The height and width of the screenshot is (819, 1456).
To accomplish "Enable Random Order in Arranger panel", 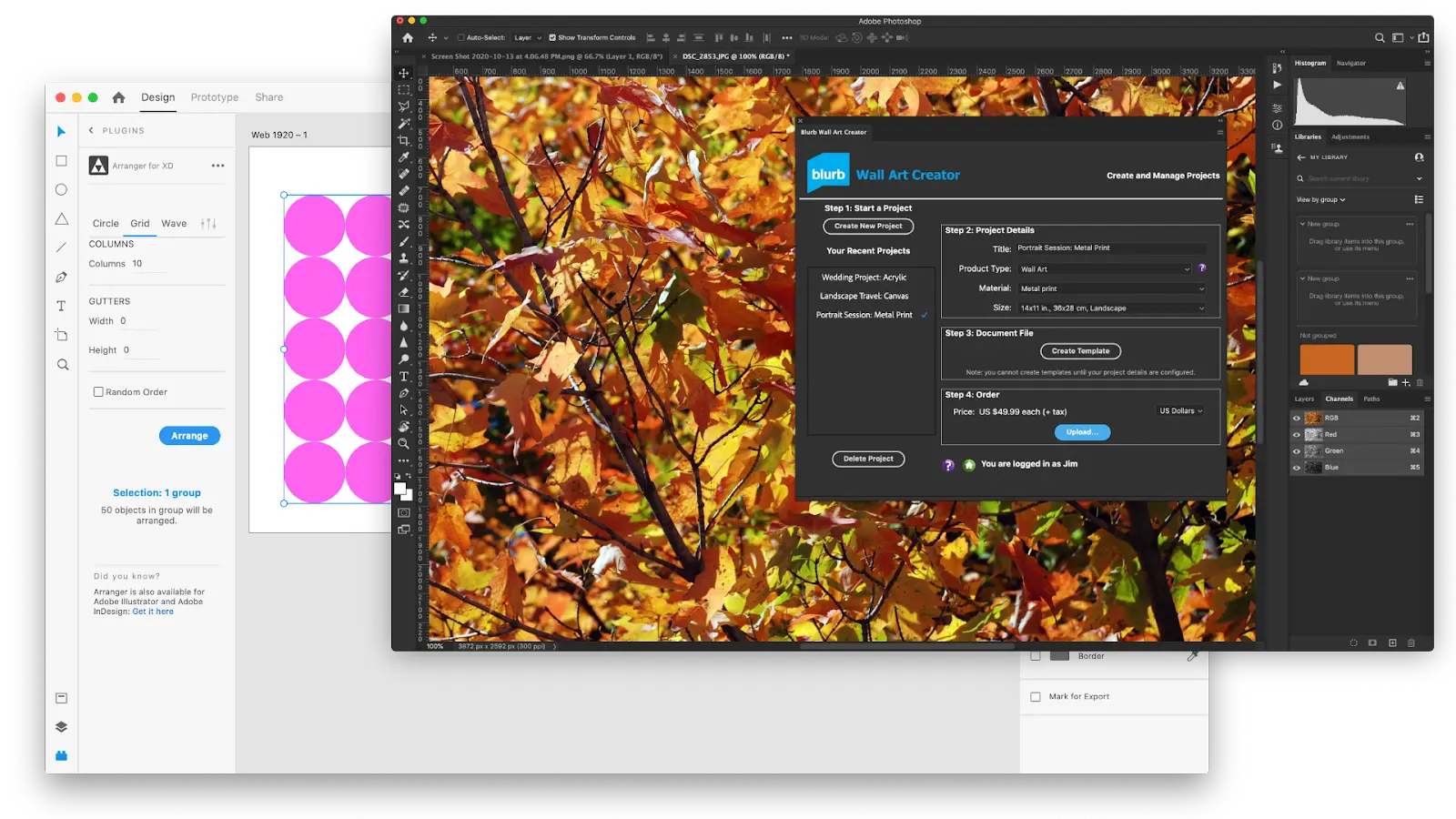I will 98,391.
